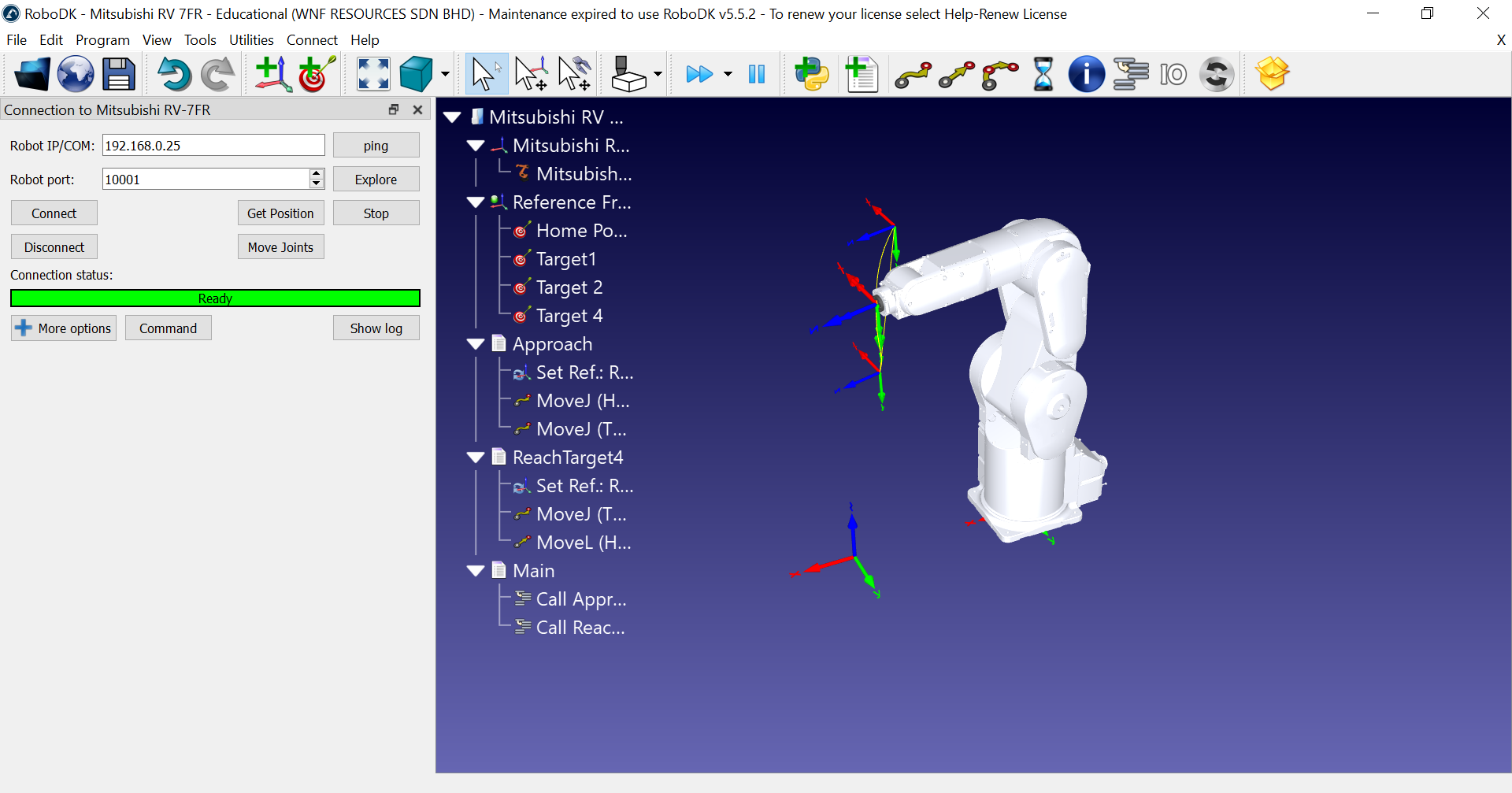Open the online library globe icon
Screen dimensions: 1512x793
pos(76,75)
